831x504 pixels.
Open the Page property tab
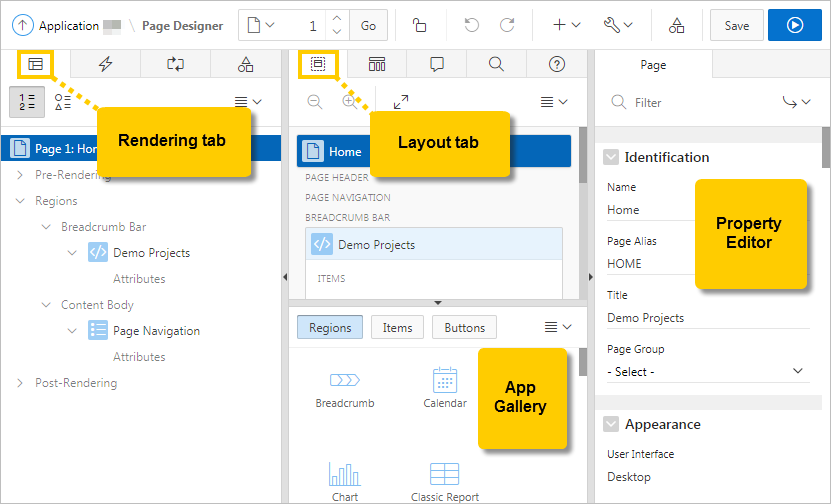tap(653, 65)
